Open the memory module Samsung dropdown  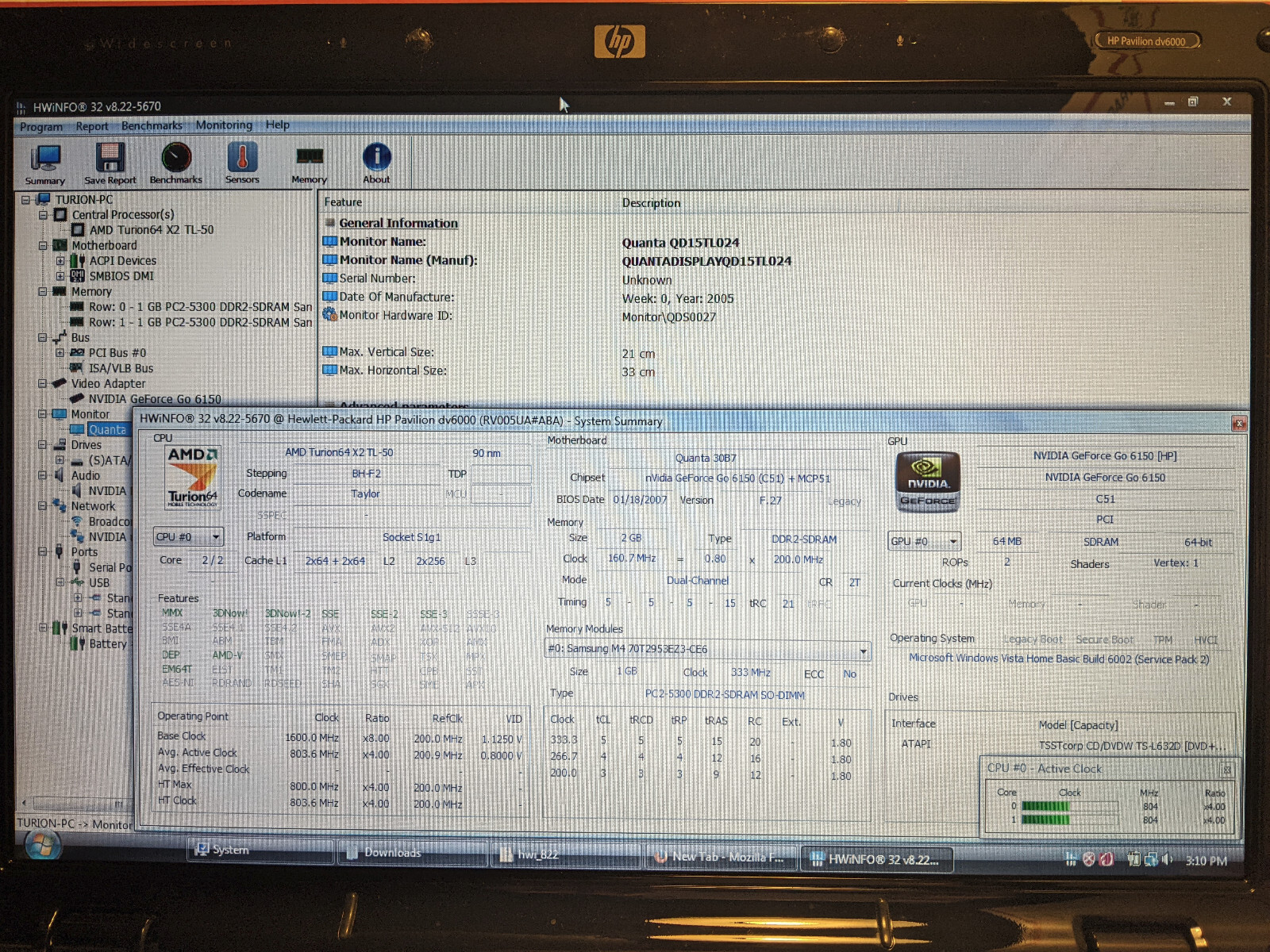[708, 650]
